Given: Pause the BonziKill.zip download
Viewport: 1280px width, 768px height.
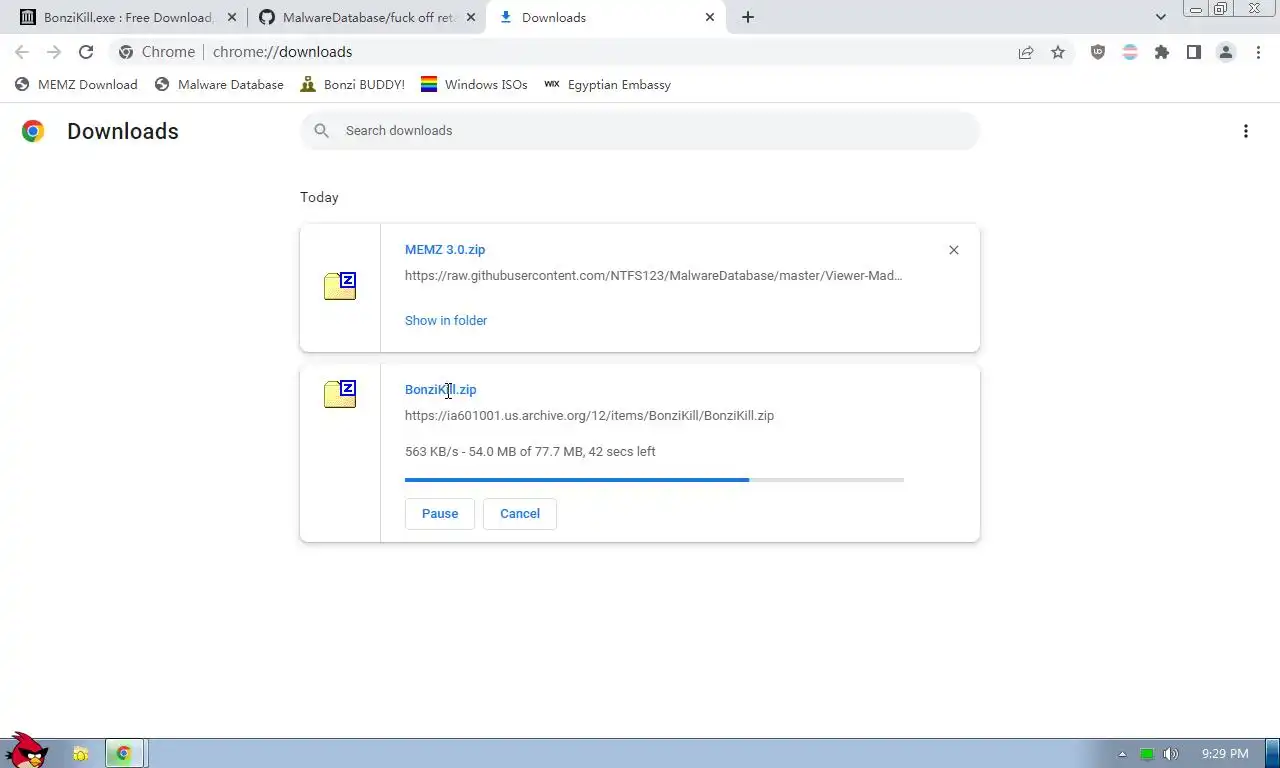Looking at the screenshot, I should click(x=440, y=514).
